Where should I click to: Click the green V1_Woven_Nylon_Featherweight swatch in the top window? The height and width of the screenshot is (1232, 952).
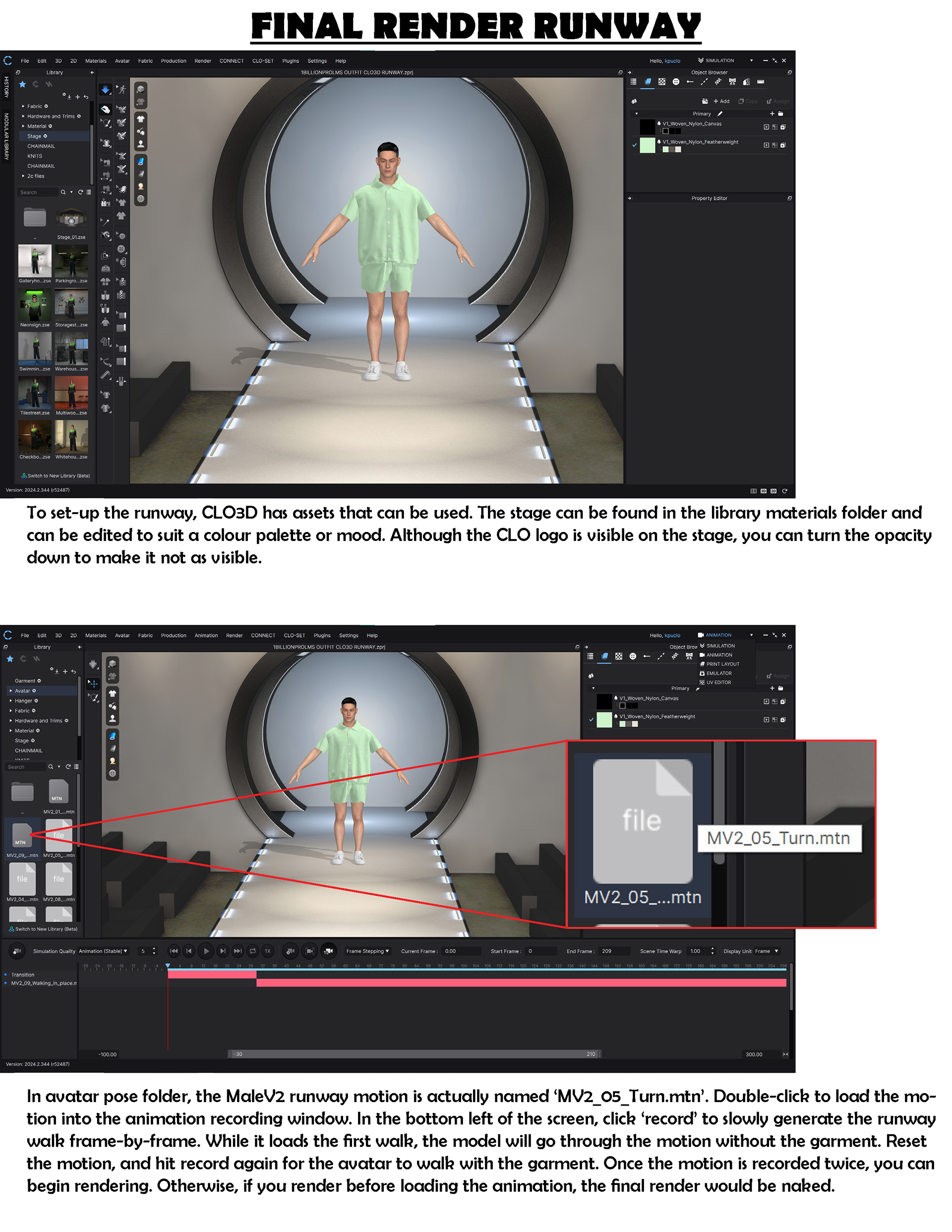tap(647, 145)
